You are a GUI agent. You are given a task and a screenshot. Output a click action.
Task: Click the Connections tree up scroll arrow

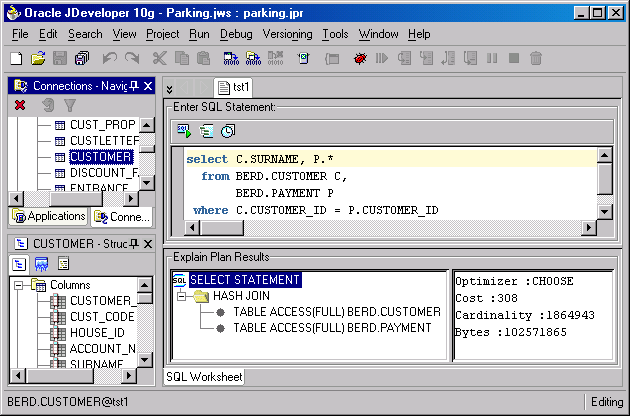tap(147, 125)
